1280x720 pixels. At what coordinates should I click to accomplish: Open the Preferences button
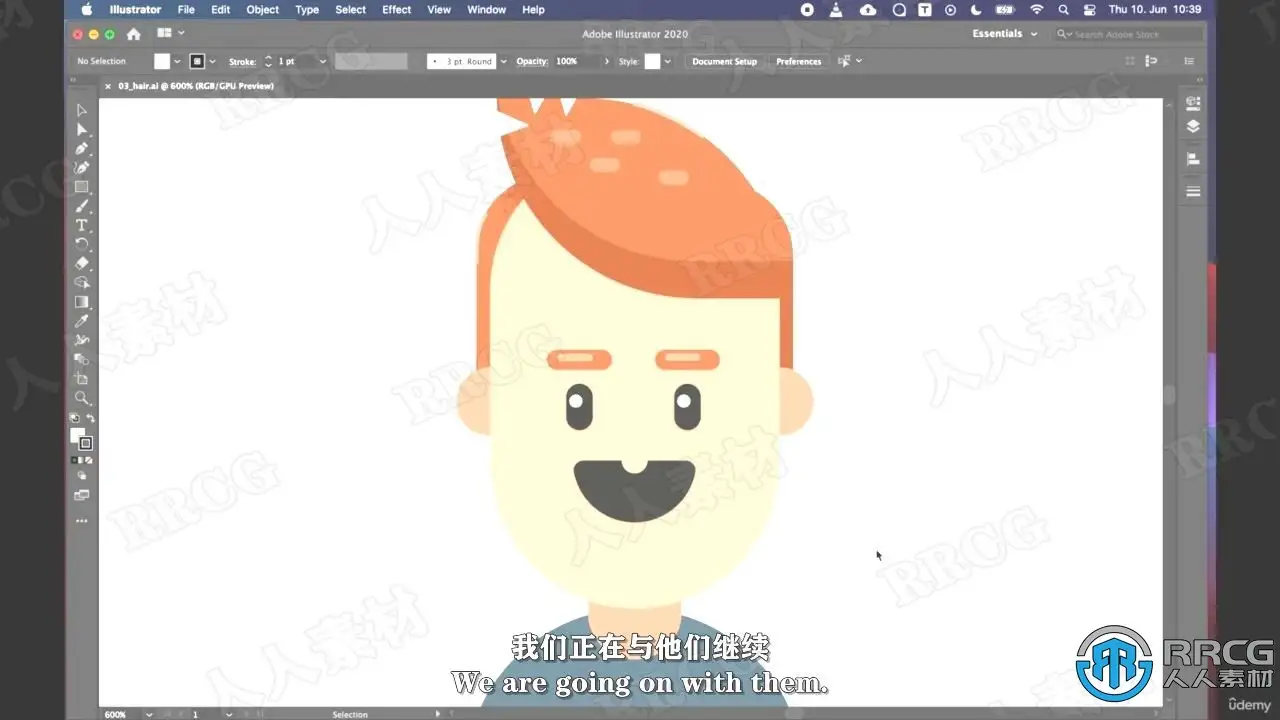(799, 61)
